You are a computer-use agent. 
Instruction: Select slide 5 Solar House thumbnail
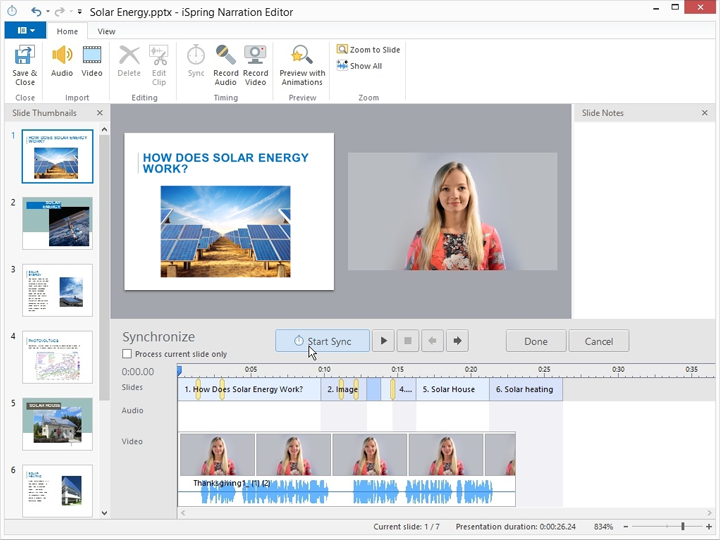[57, 424]
